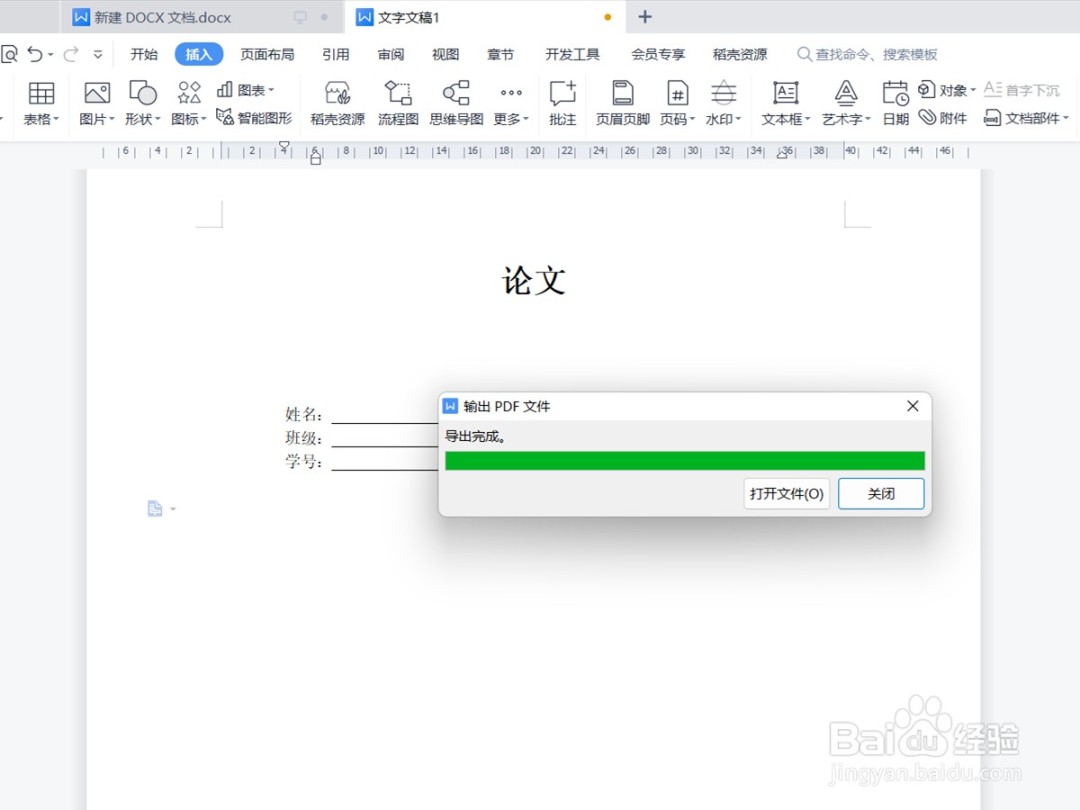The height and width of the screenshot is (810, 1080).
Task: Insert an 附件 attachment
Action: click(x=942, y=118)
